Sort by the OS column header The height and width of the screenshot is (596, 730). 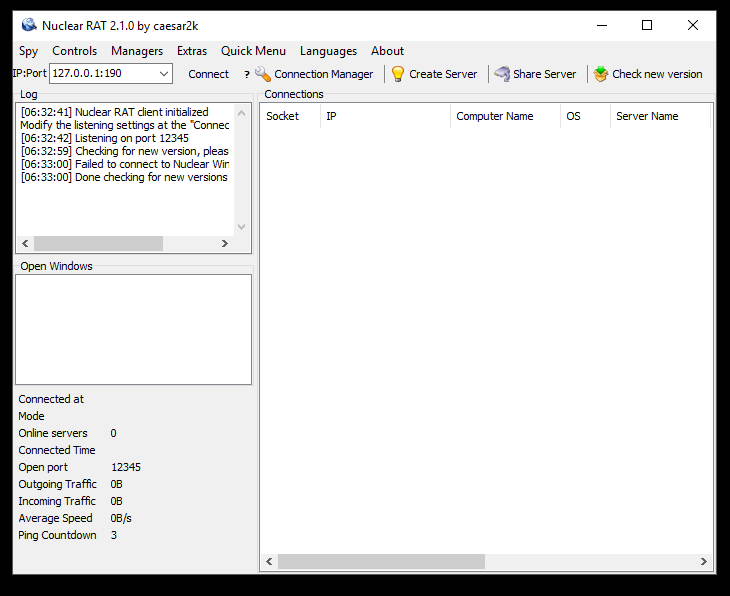tap(586, 116)
